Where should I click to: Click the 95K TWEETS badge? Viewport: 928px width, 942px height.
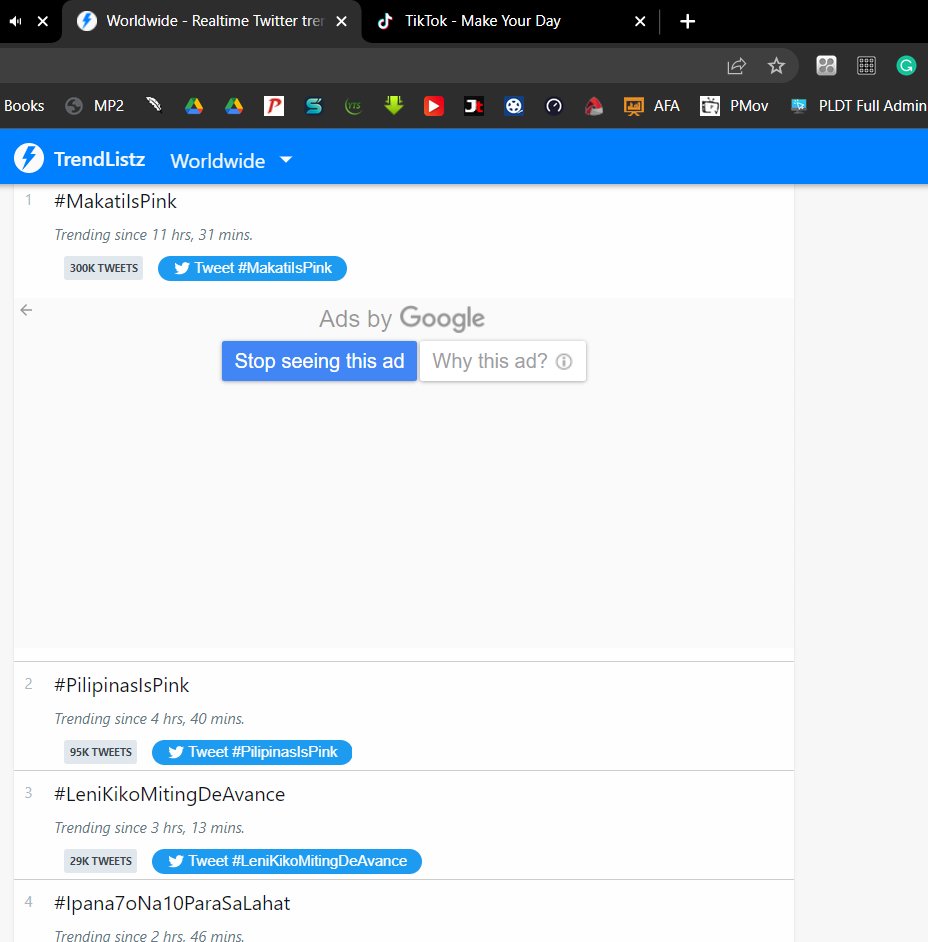coord(100,752)
